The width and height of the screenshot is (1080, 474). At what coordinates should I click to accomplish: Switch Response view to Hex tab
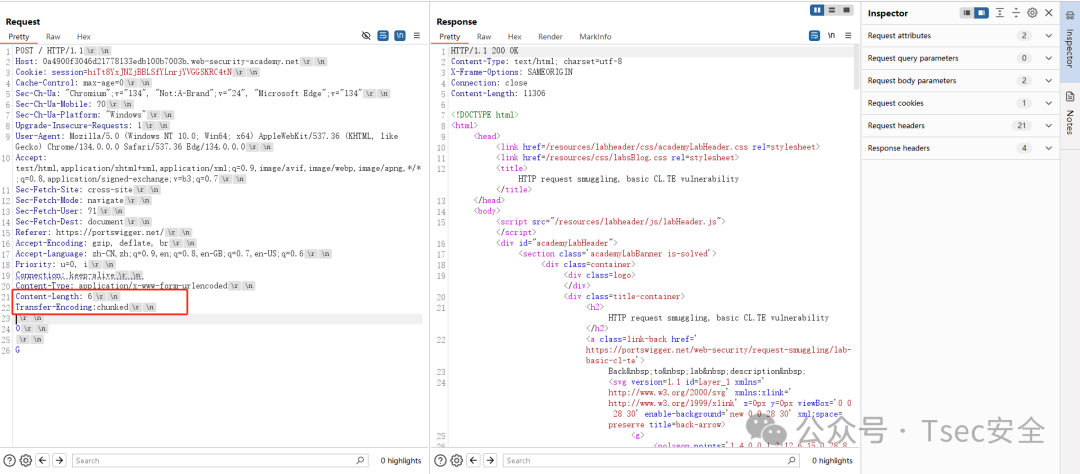pyautogui.click(x=515, y=37)
